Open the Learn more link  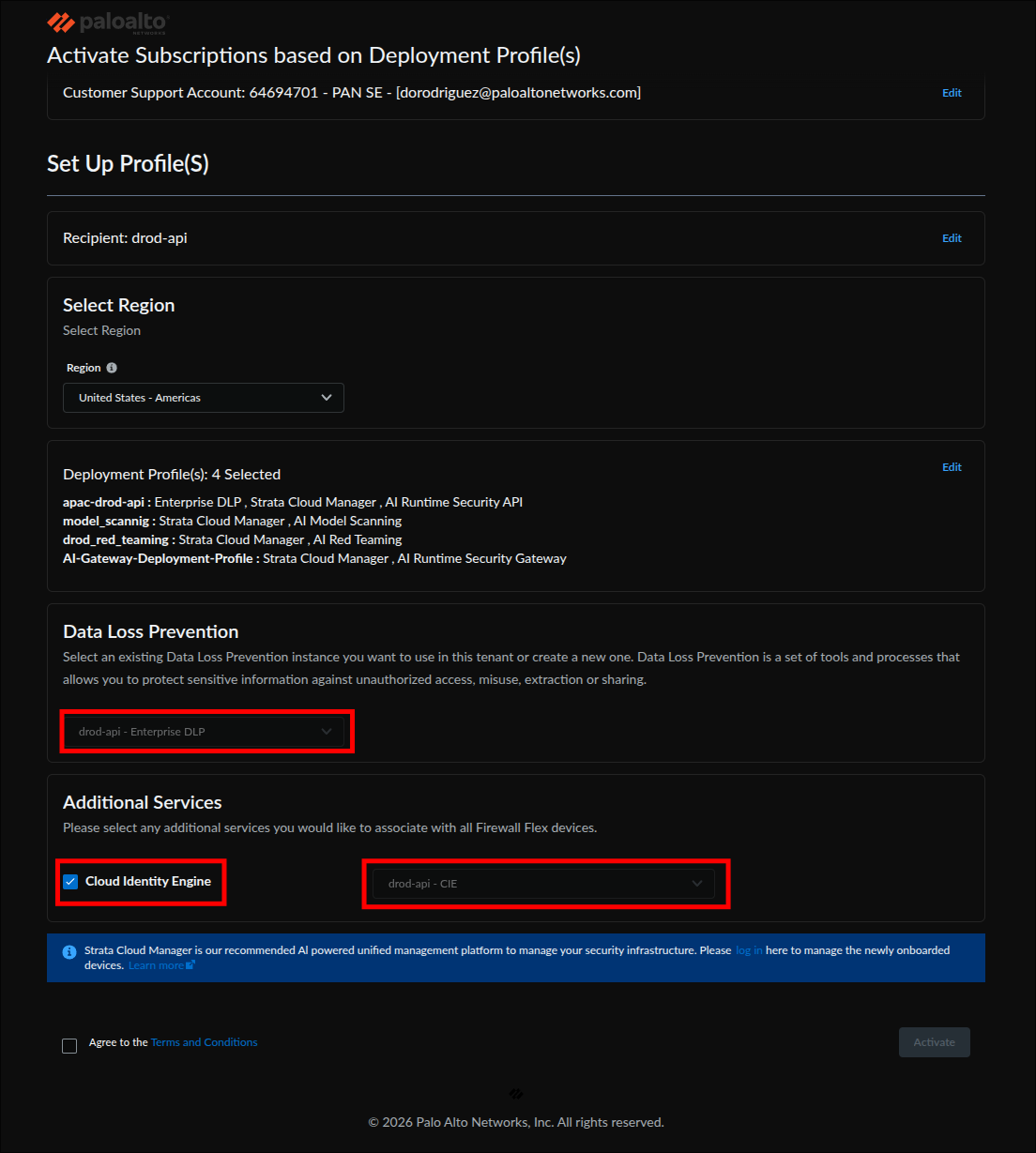point(156,965)
